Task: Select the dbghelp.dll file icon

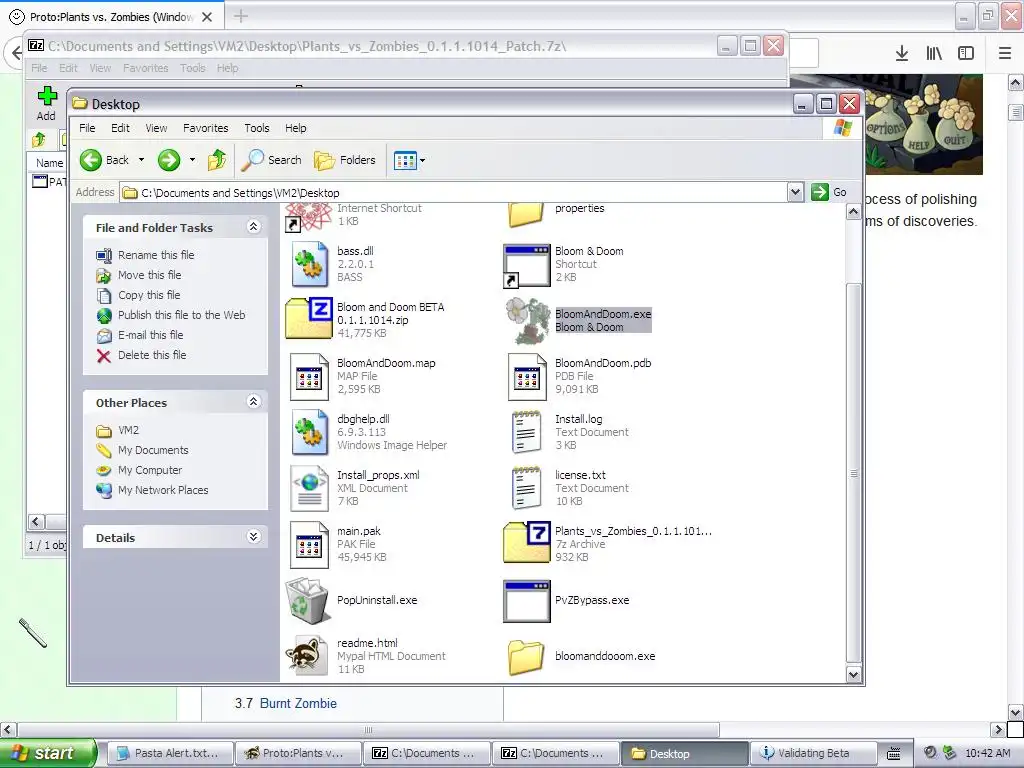Action: (309, 432)
